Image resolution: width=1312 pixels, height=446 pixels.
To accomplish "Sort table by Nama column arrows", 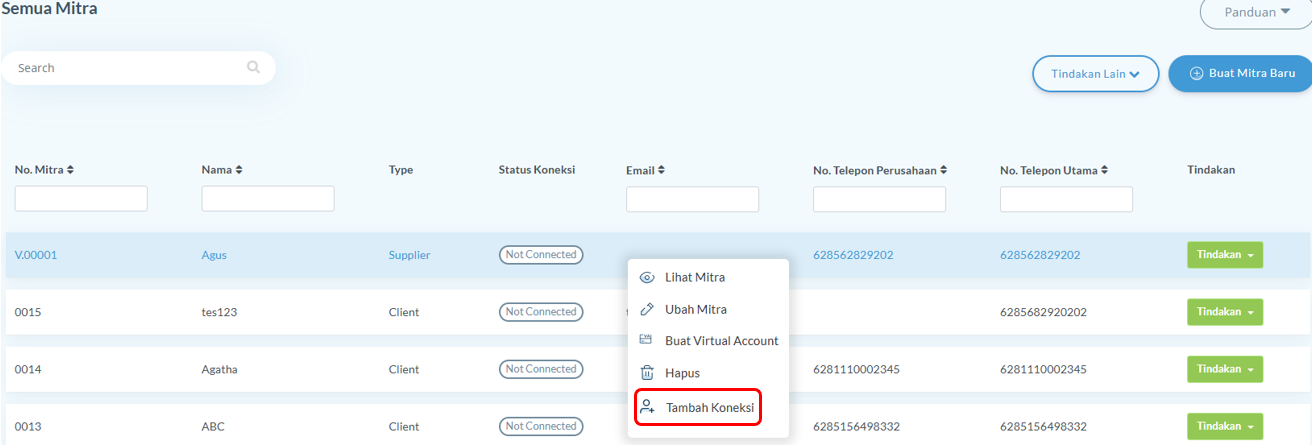I will click(239, 170).
